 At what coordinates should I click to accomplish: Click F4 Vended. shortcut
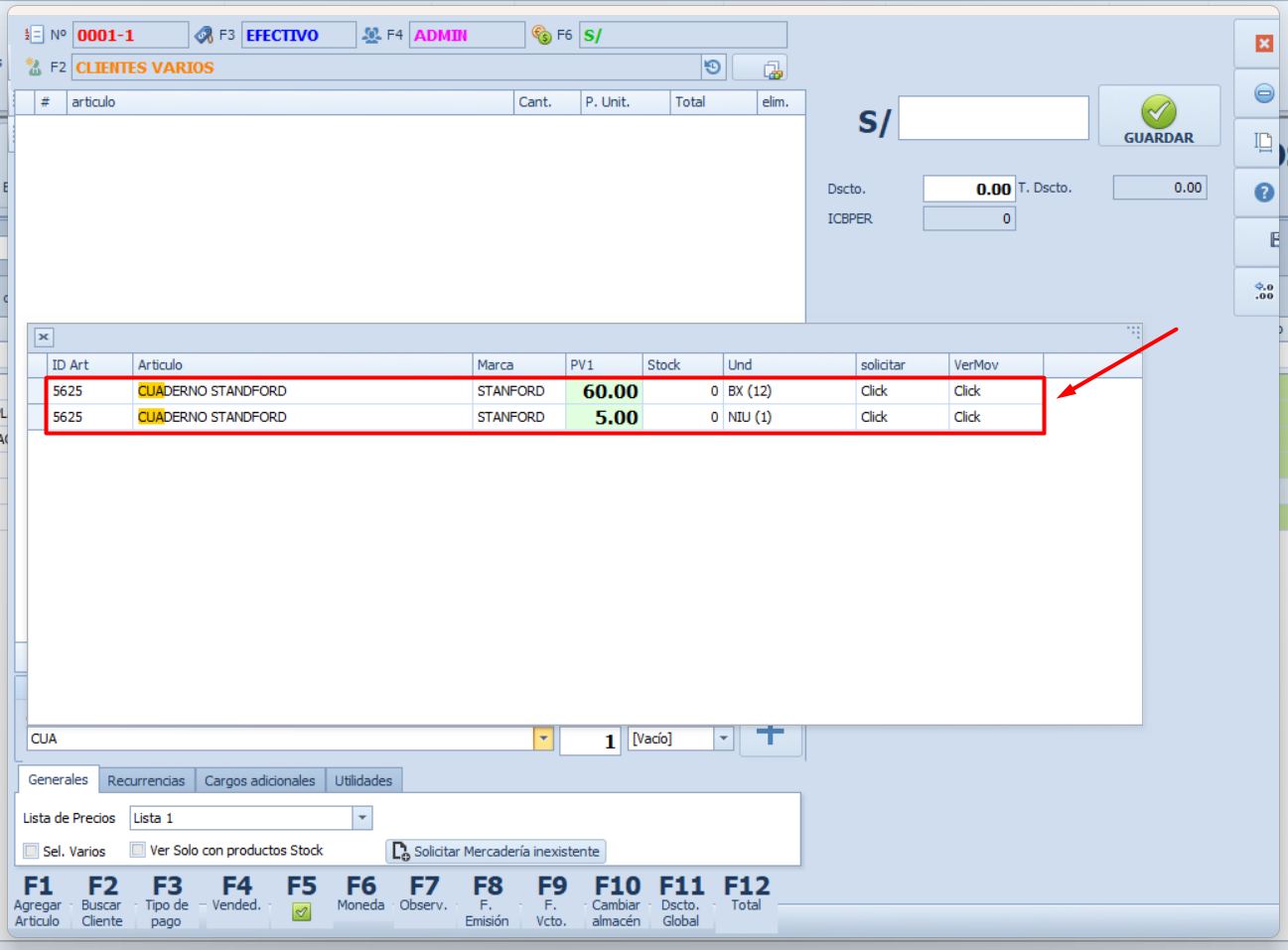(x=236, y=893)
